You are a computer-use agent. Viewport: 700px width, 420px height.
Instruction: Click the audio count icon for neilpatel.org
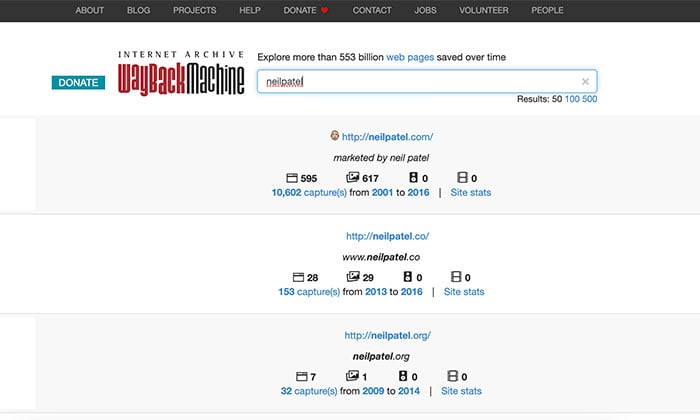tap(403, 376)
